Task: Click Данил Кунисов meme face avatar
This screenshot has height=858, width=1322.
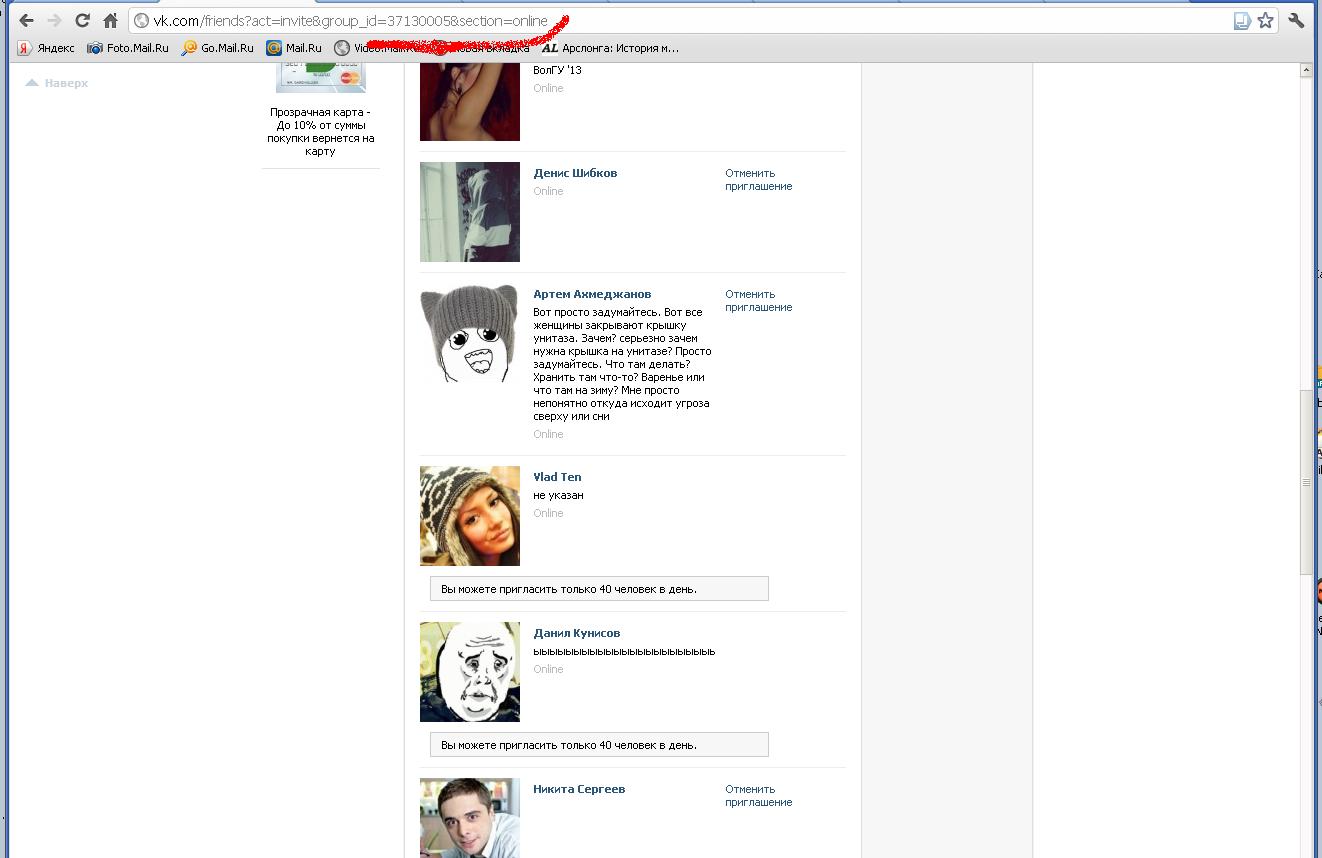Action: coord(470,672)
